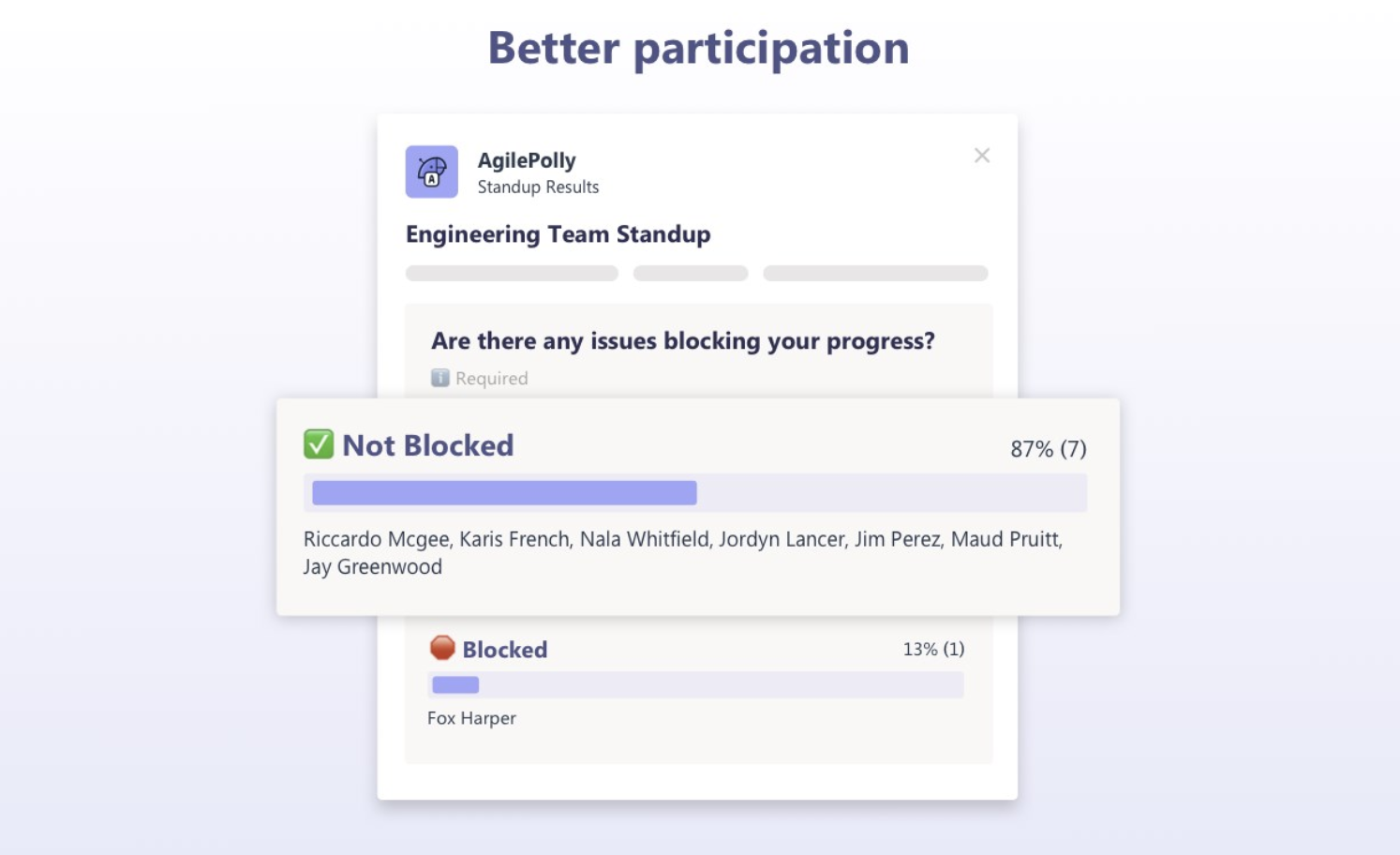Click the respondent Fox Harper

(471, 718)
